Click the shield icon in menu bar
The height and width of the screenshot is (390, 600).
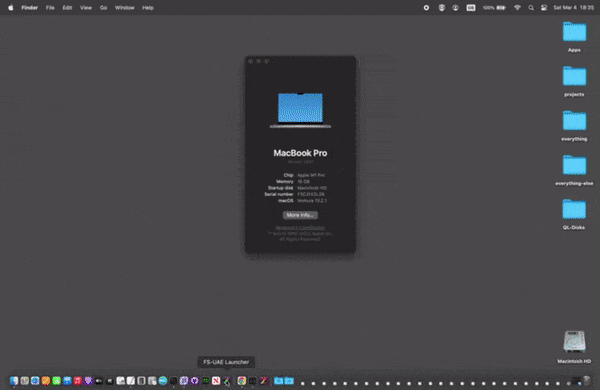coord(442,8)
